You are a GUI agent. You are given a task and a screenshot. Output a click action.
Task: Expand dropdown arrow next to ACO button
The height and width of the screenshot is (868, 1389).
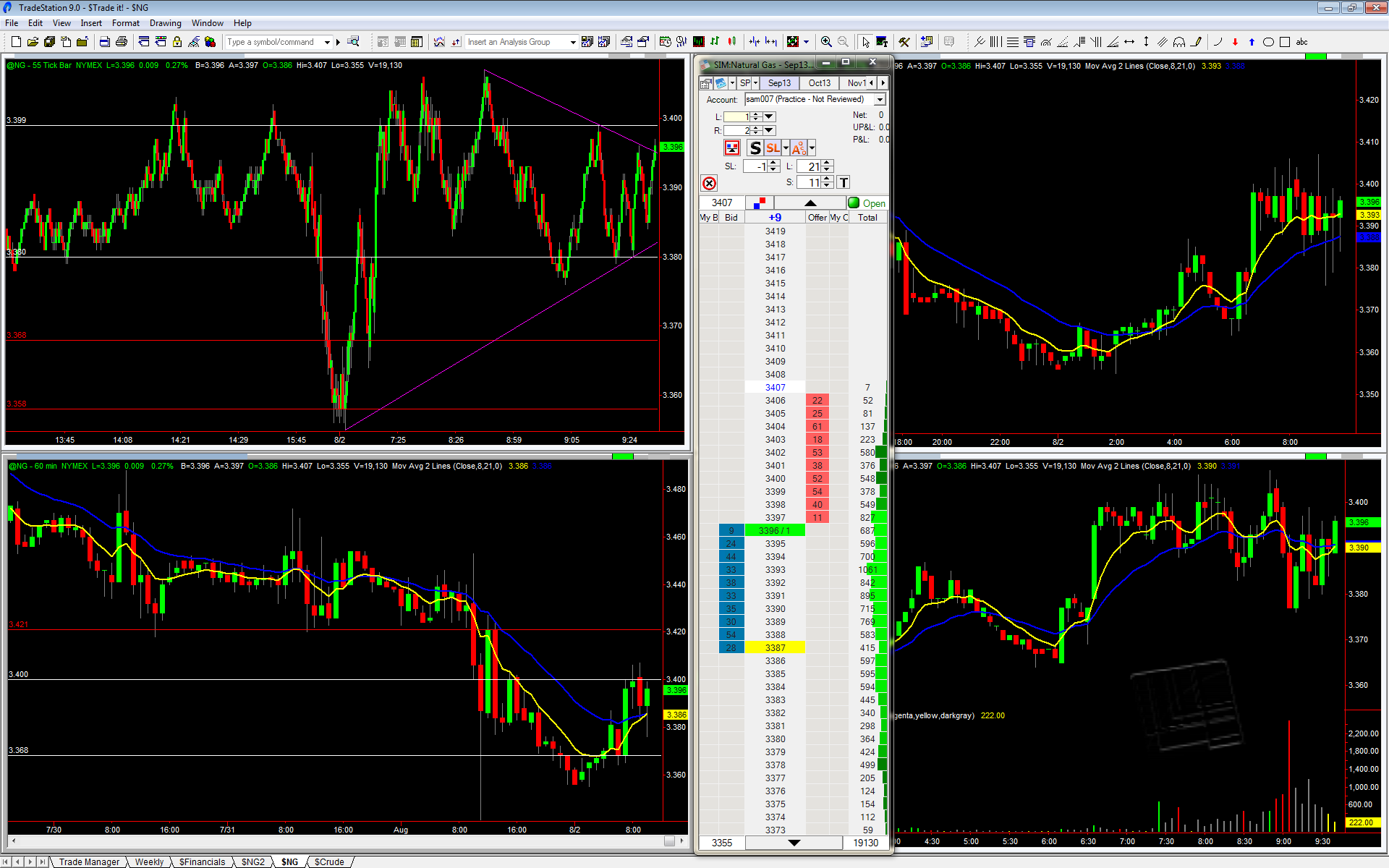812,148
